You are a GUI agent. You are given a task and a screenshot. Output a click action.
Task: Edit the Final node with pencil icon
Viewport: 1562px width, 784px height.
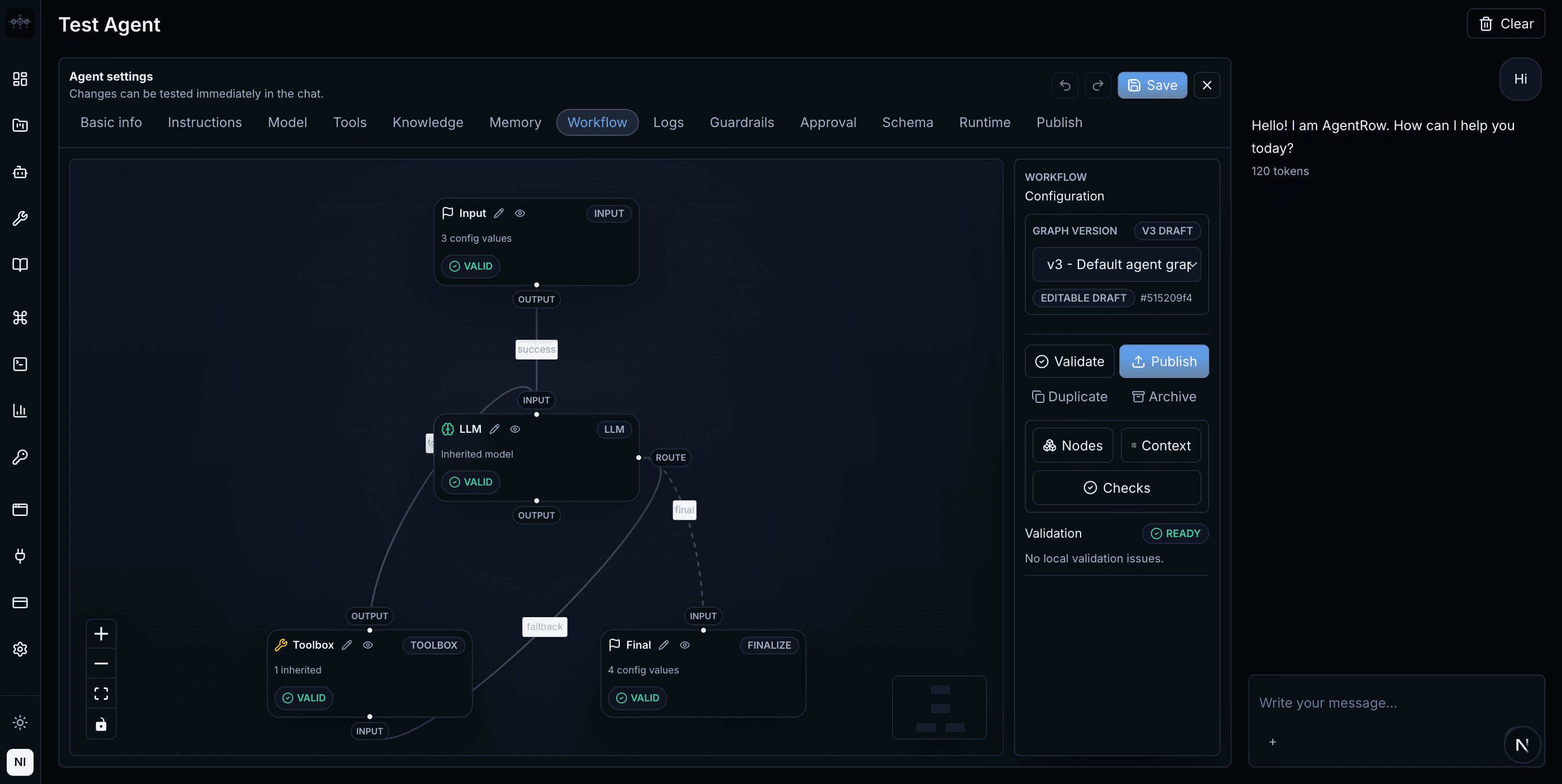click(664, 645)
